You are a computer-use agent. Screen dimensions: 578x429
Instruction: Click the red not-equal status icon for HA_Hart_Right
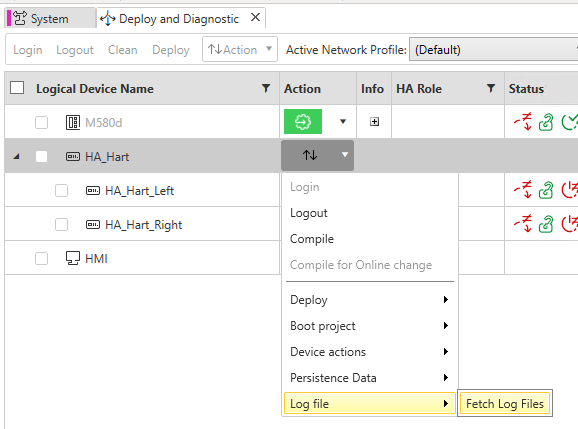click(x=523, y=224)
